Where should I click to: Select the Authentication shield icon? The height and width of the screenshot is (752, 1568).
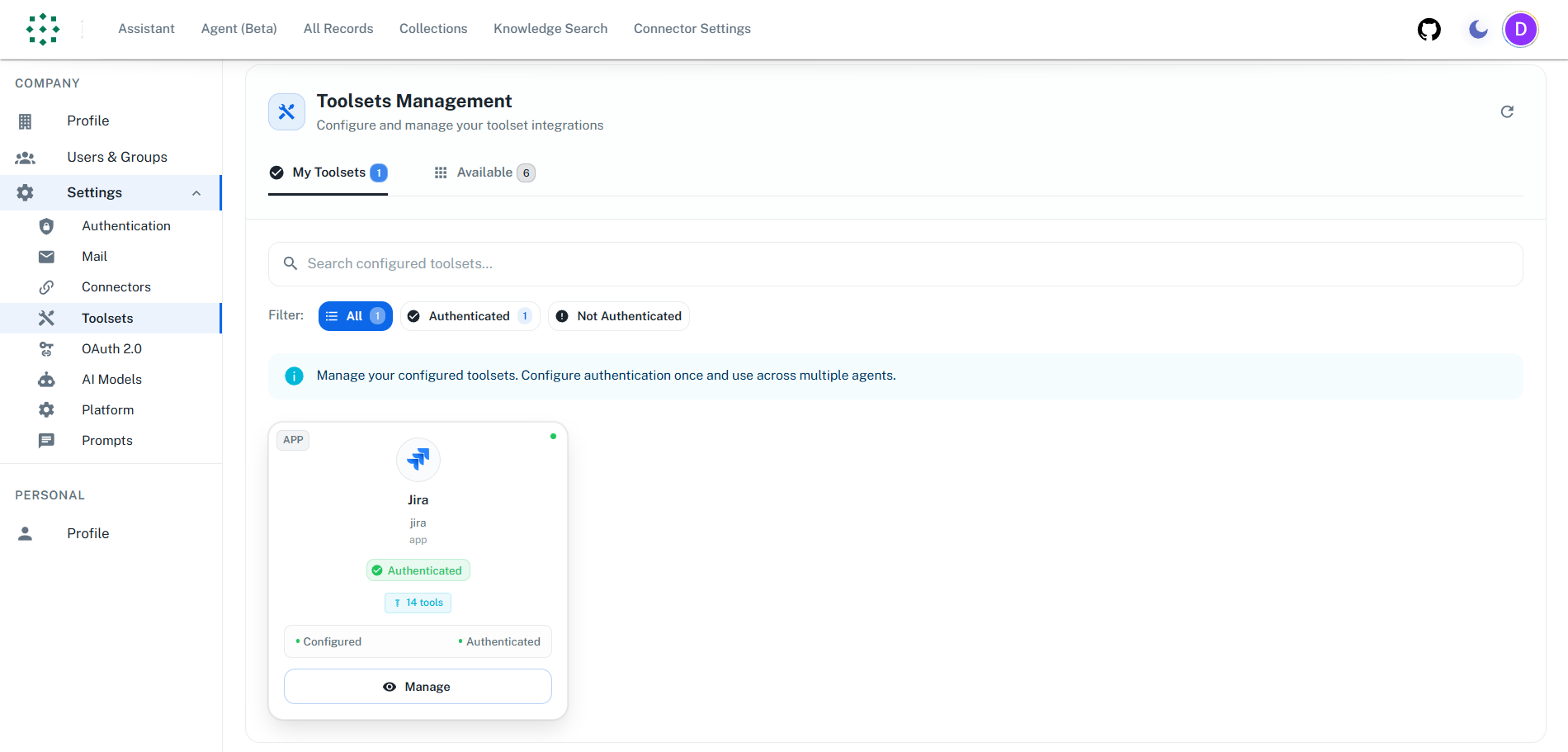pos(46,225)
